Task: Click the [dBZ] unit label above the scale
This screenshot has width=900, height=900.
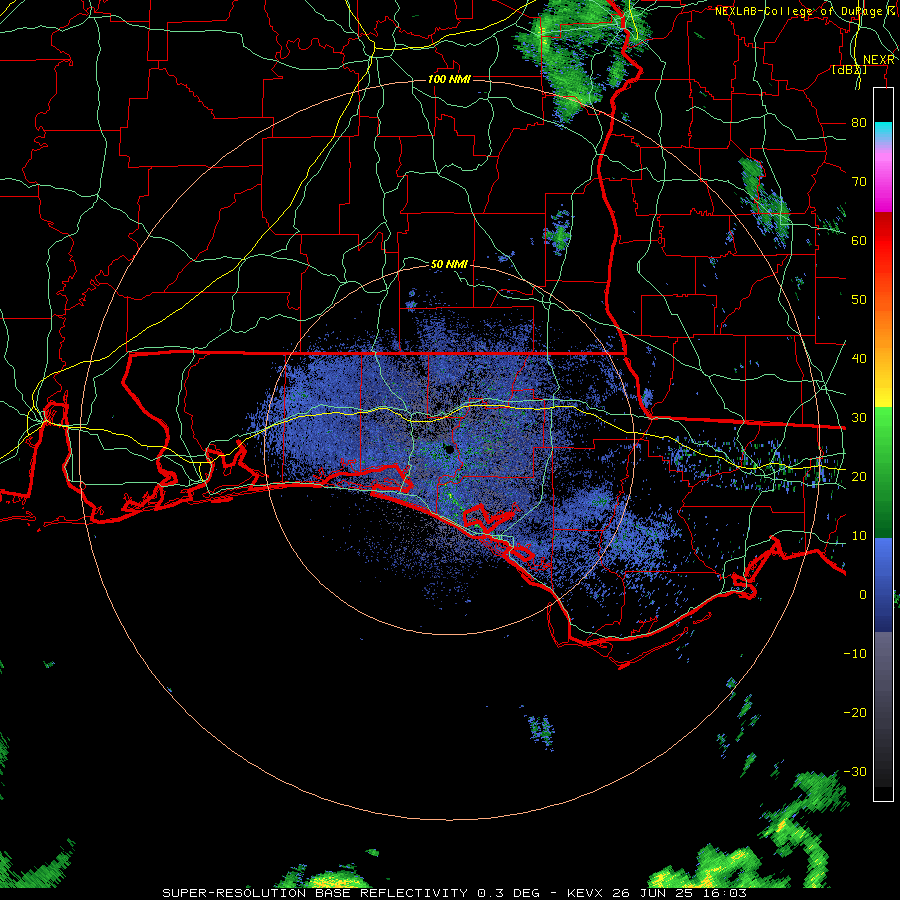Action: (849, 69)
